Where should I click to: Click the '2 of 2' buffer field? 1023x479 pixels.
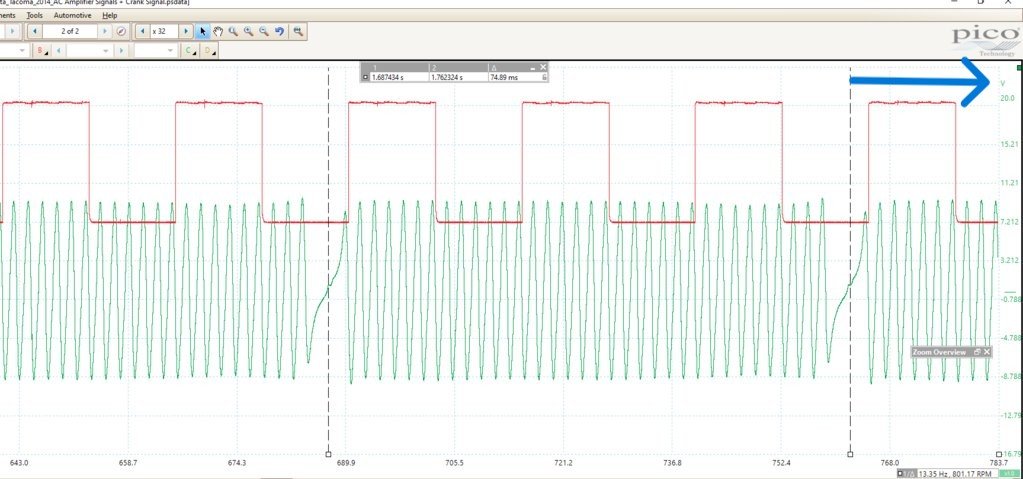(x=70, y=31)
